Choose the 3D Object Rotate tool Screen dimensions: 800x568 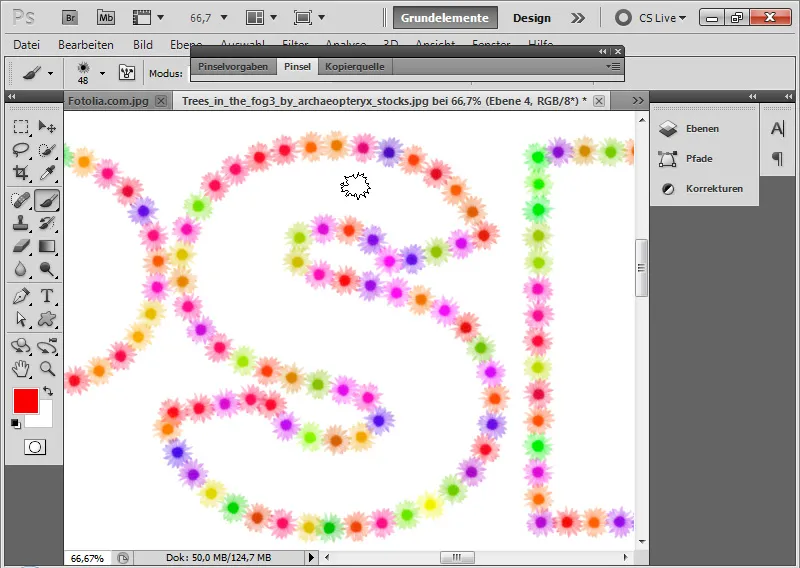(x=21, y=346)
